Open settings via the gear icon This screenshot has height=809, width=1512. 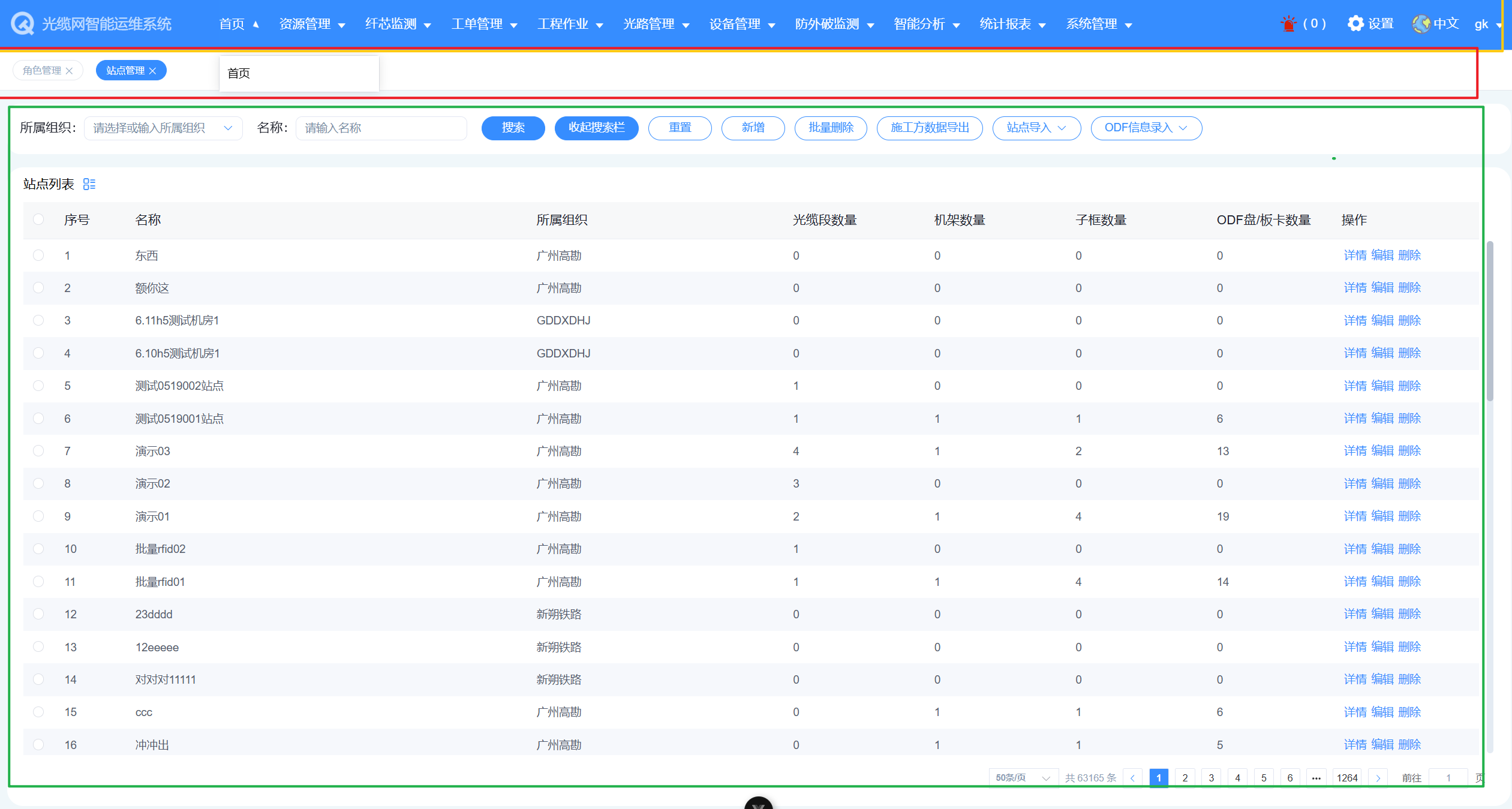point(1355,23)
